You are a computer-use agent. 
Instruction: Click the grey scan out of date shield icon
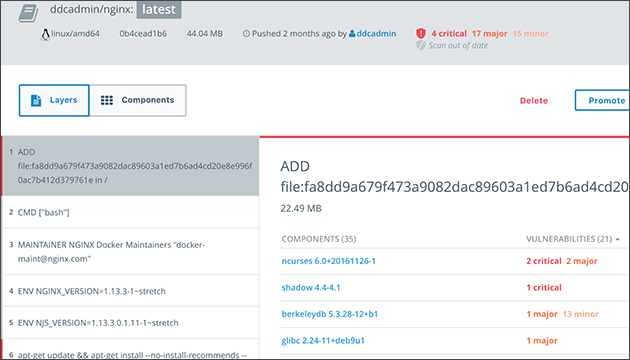tap(421, 45)
